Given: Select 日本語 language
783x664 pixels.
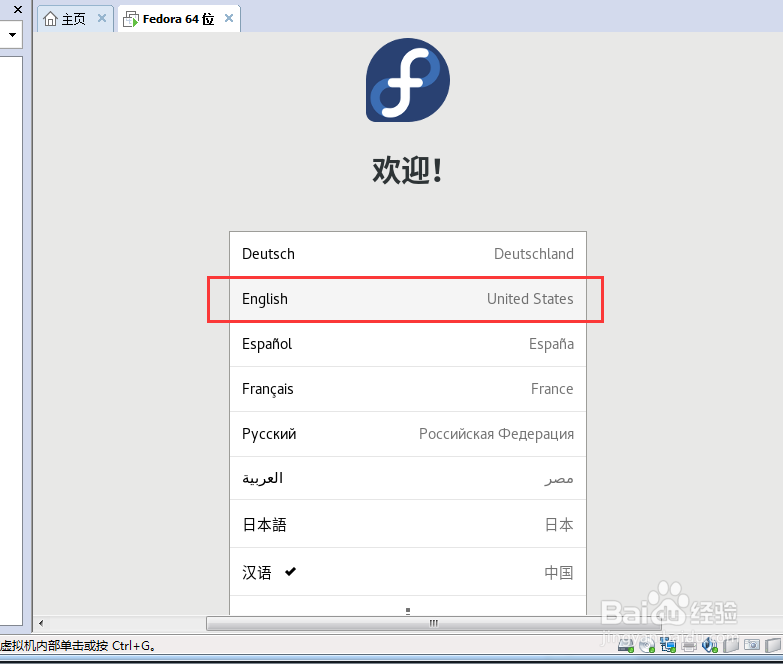Looking at the screenshot, I should click(407, 524).
